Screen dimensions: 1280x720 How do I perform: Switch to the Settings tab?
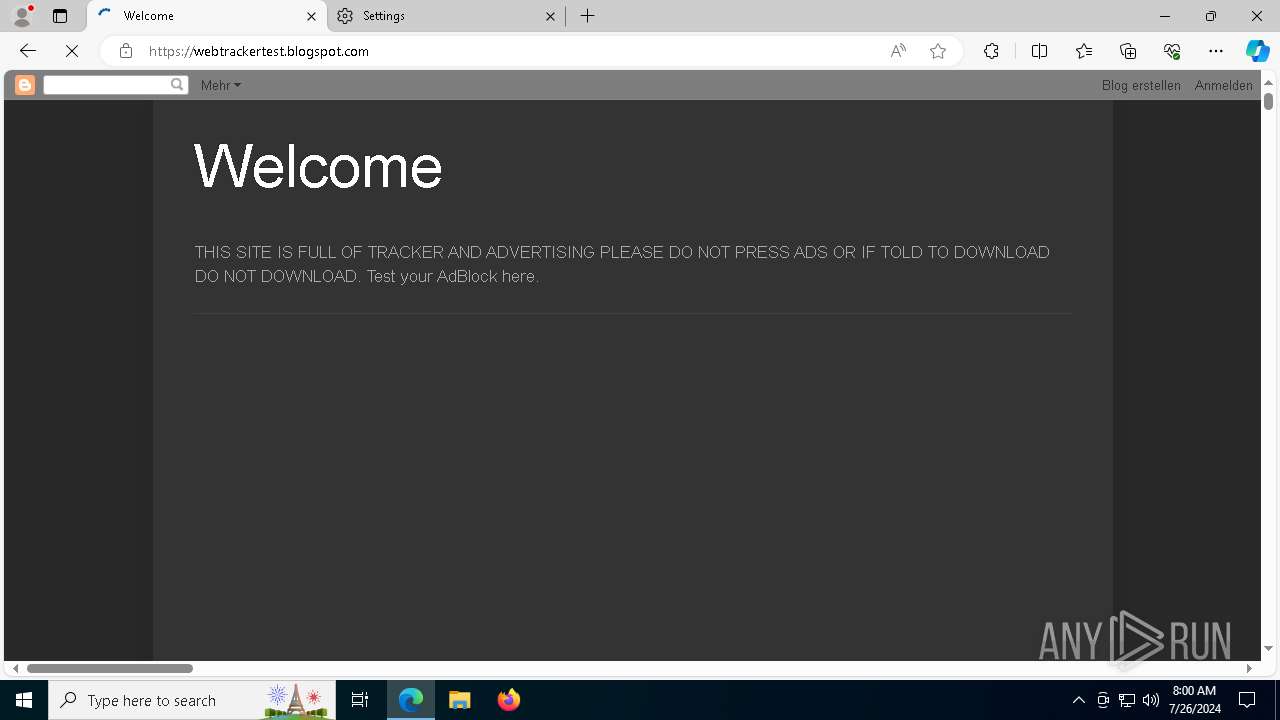[x=445, y=16]
